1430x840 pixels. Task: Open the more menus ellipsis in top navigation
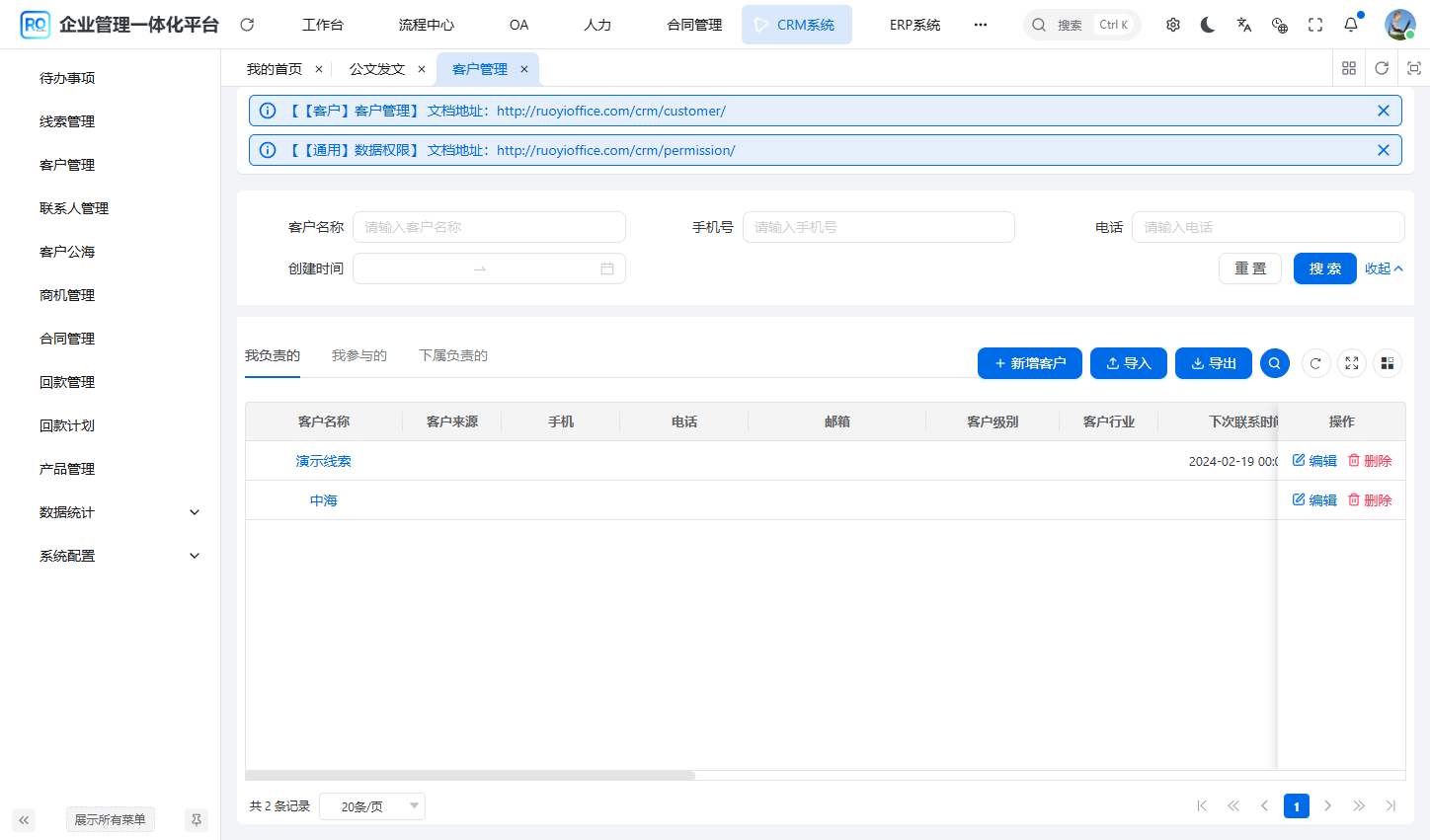click(x=981, y=25)
